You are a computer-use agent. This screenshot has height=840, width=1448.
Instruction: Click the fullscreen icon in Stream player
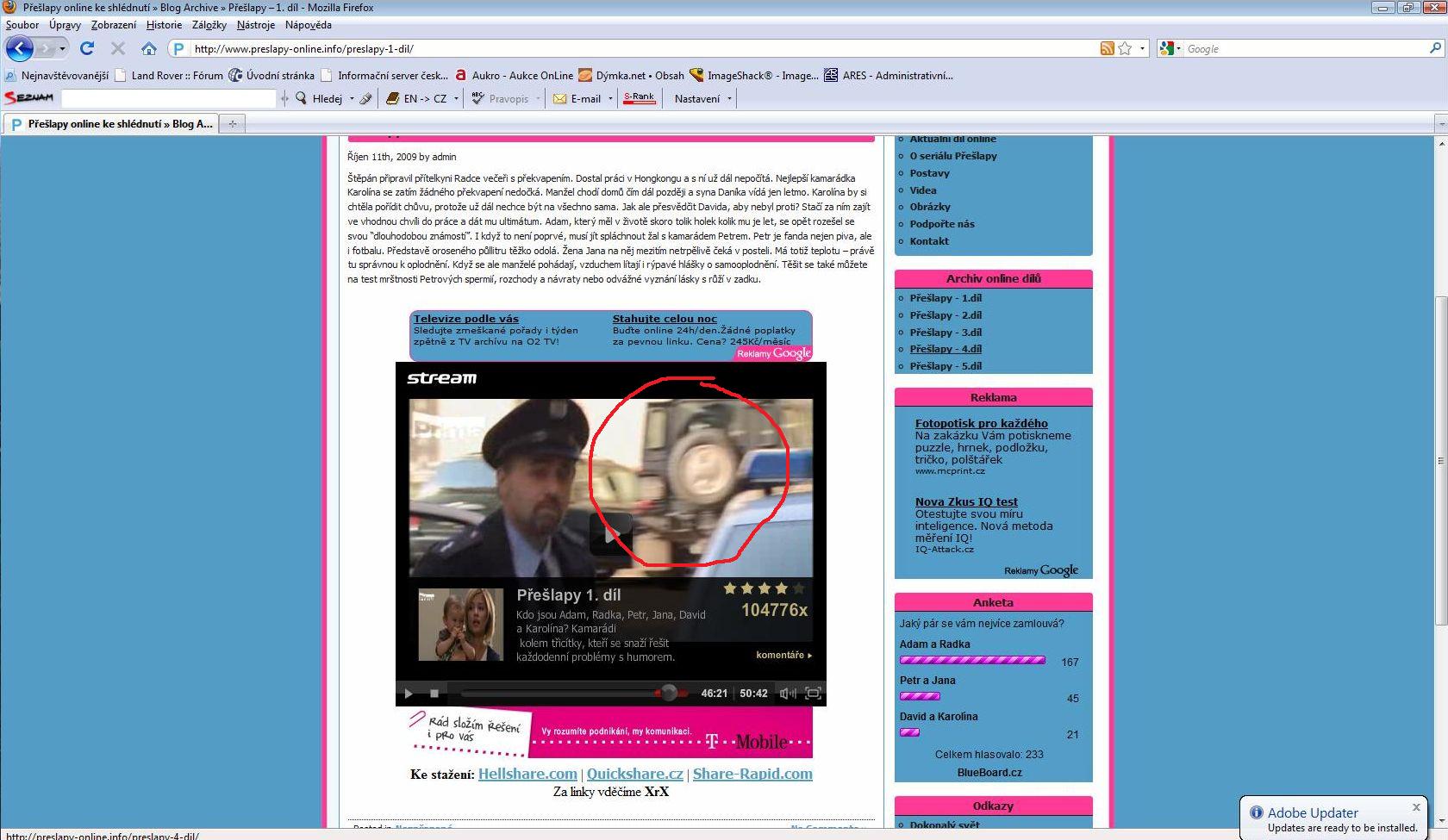point(812,693)
